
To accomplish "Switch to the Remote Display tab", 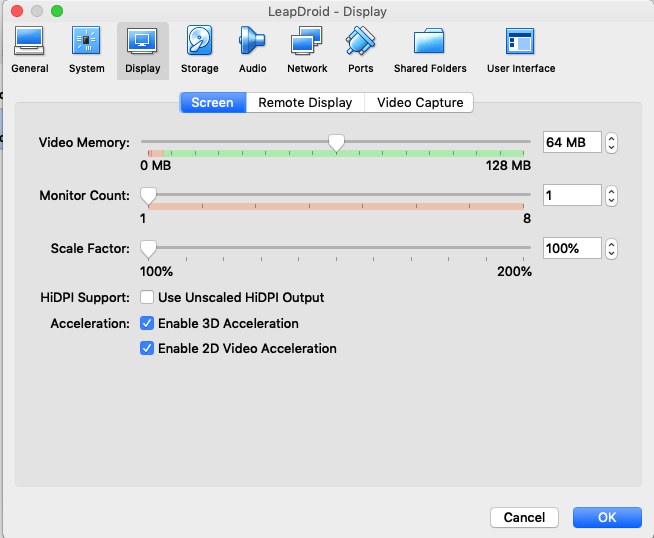I will pos(305,103).
